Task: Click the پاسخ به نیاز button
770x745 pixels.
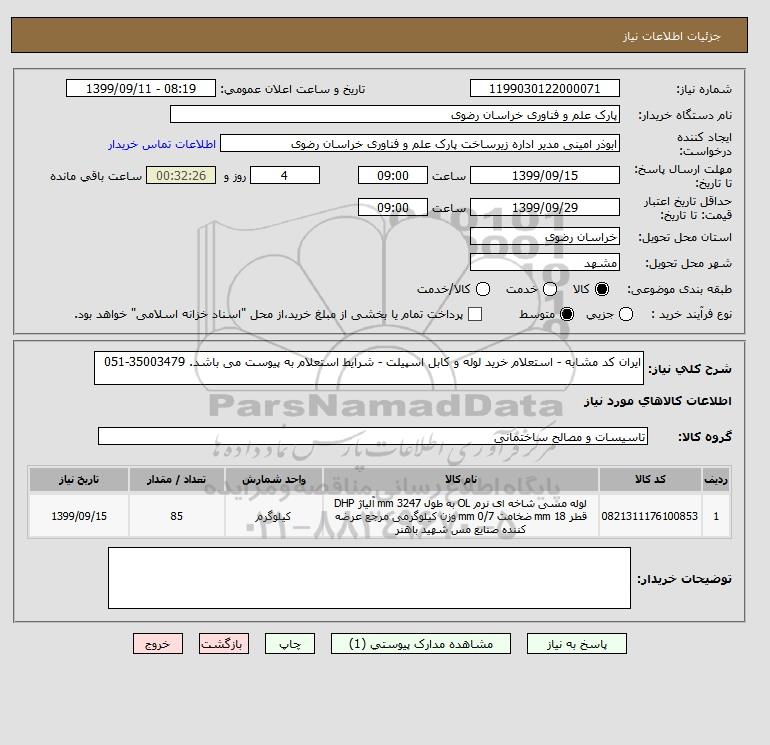Action: [577, 643]
